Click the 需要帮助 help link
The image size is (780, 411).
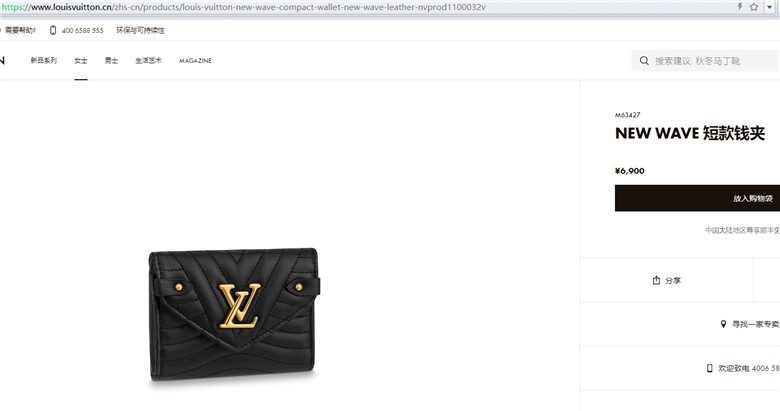[x=20, y=30]
